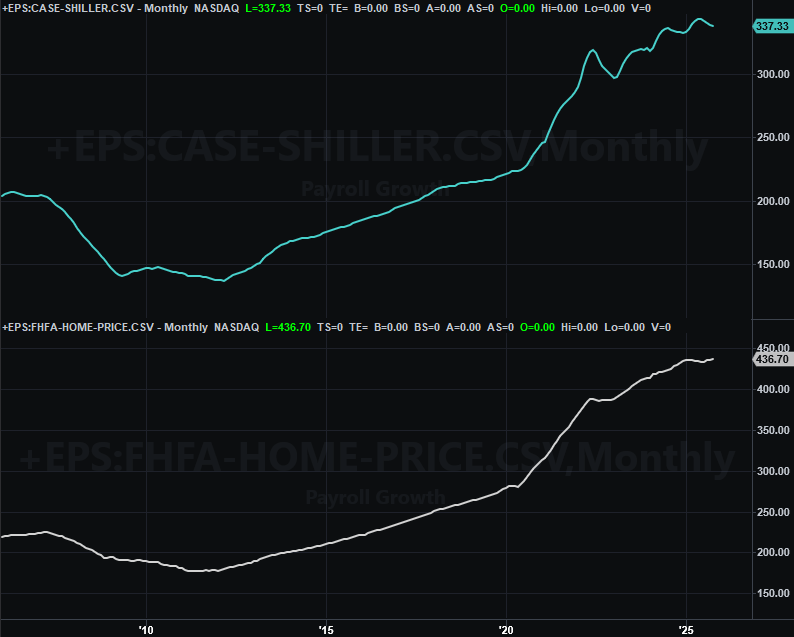This screenshot has height=637, width=794.
Task: Click the L=436.70 last value in header
Action: 292,327
